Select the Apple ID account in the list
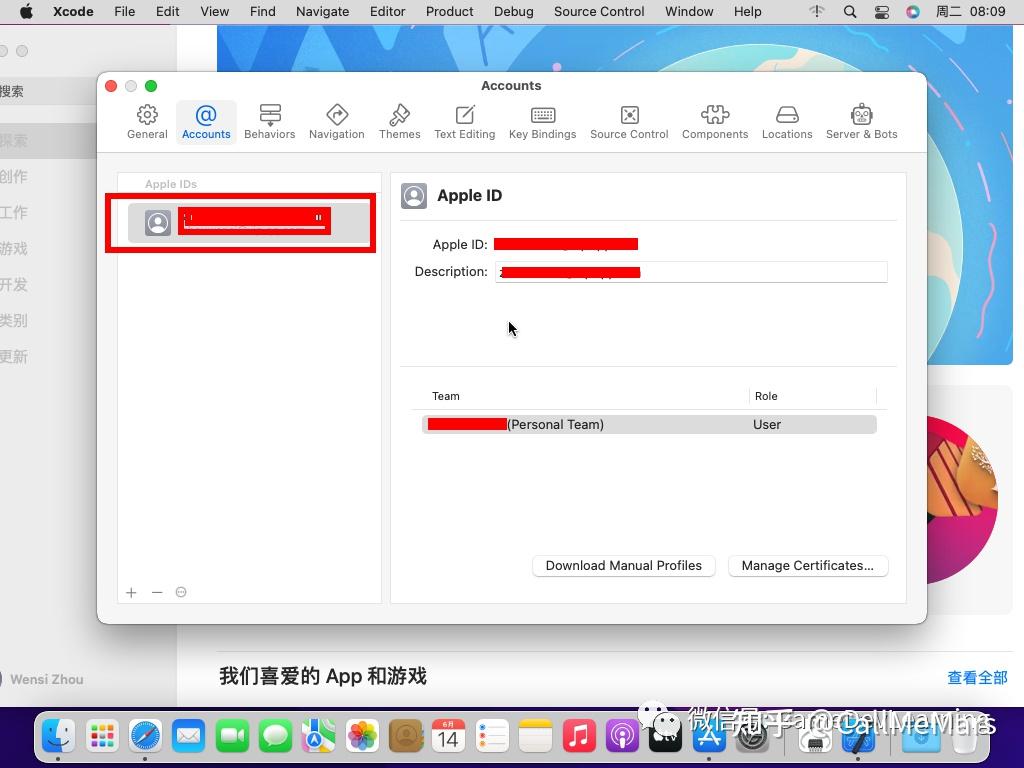The image size is (1024, 768). tap(249, 223)
